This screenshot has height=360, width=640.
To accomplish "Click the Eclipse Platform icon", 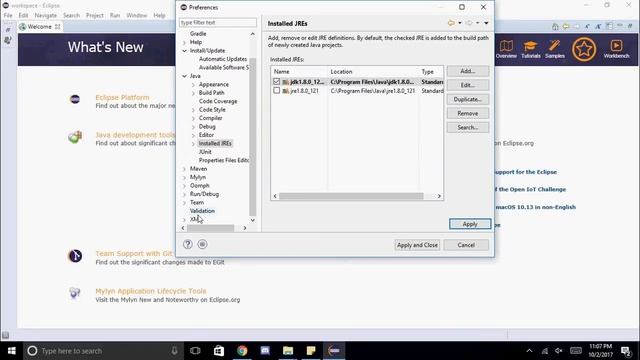I will pos(75,99).
